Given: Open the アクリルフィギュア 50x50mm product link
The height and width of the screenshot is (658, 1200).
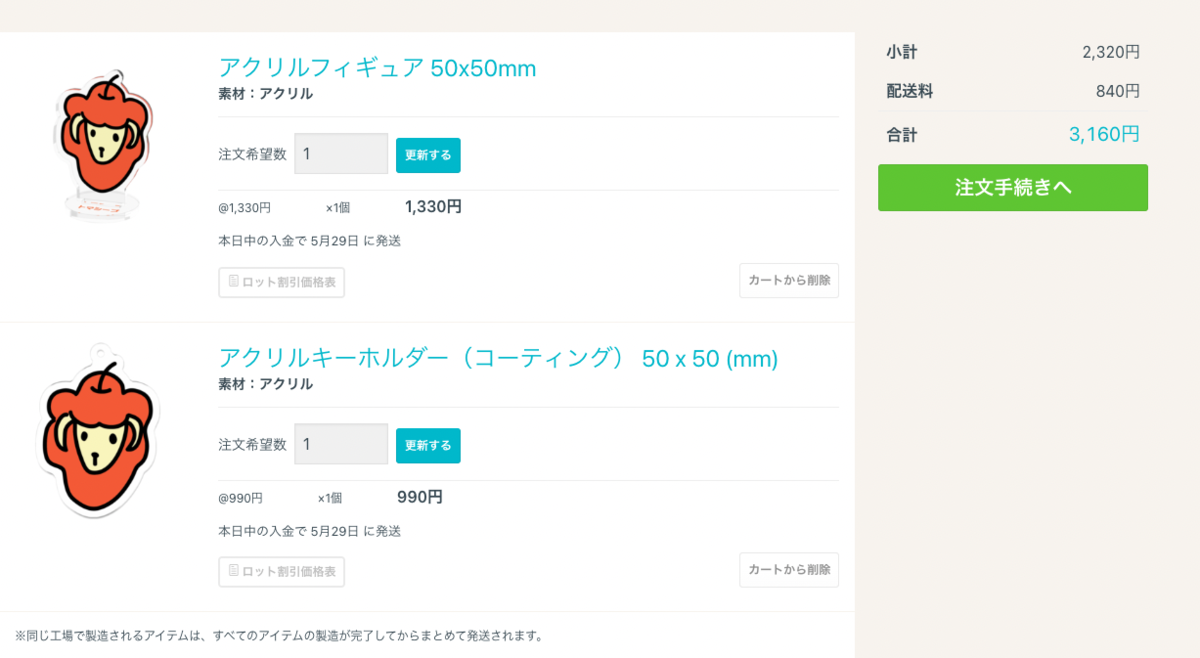Looking at the screenshot, I should point(377,68).
